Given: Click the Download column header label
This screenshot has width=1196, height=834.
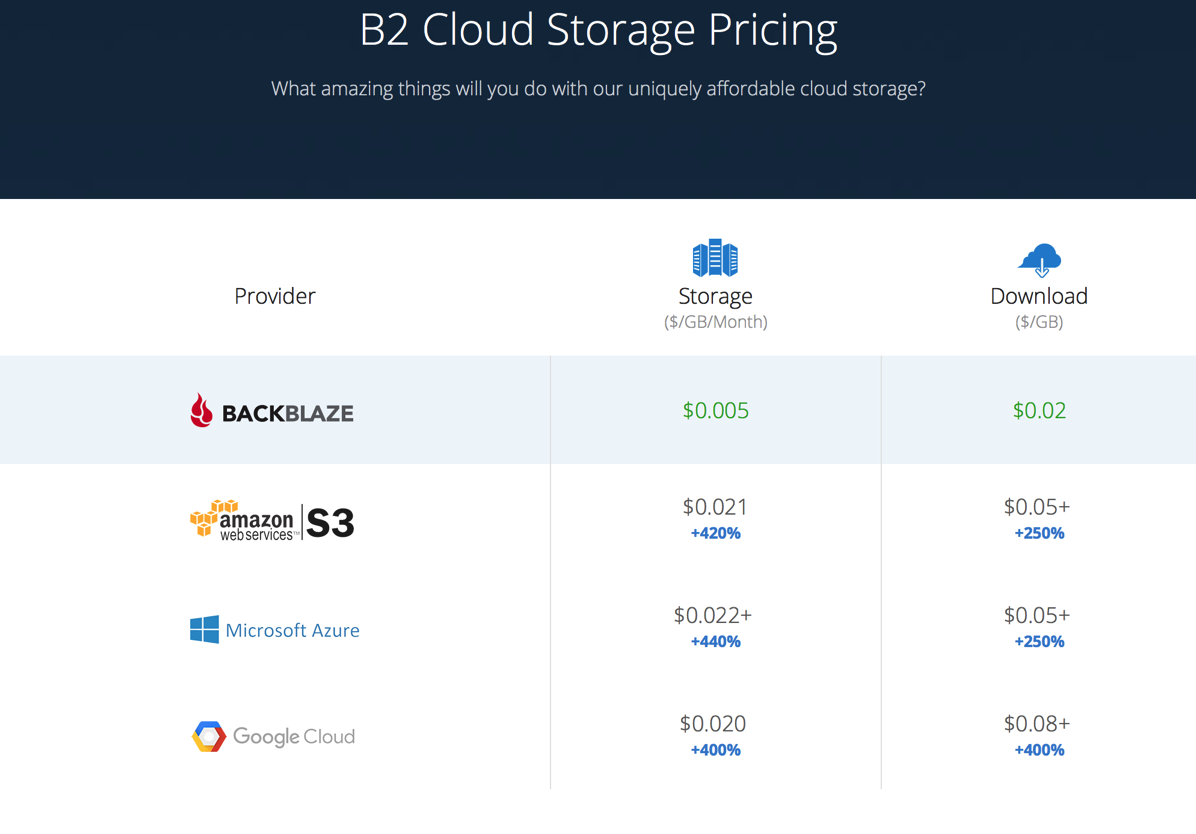Looking at the screenshot, I should tap(1038, 296).
